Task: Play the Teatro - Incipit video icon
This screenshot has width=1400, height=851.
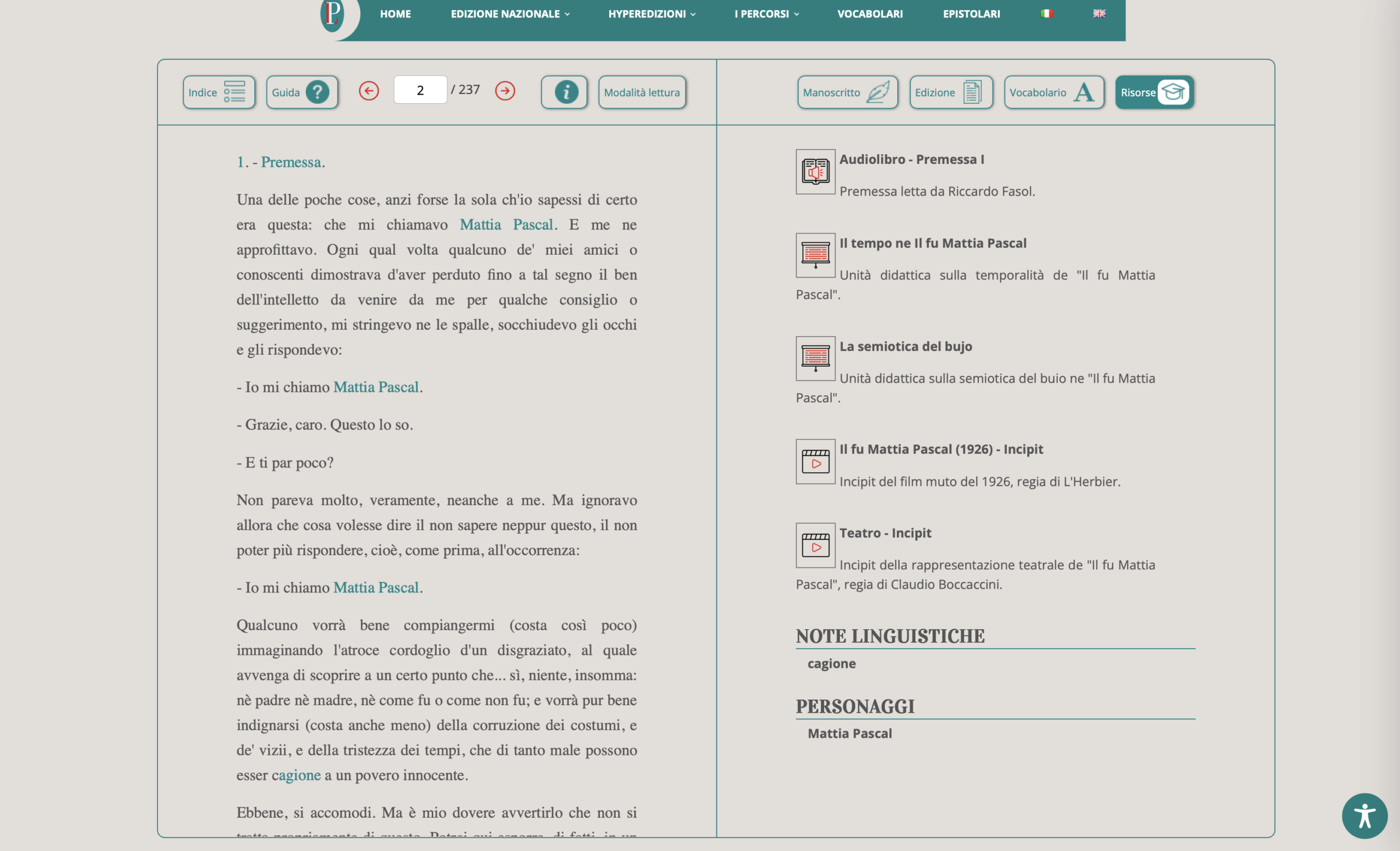Action: pos(815,545)
